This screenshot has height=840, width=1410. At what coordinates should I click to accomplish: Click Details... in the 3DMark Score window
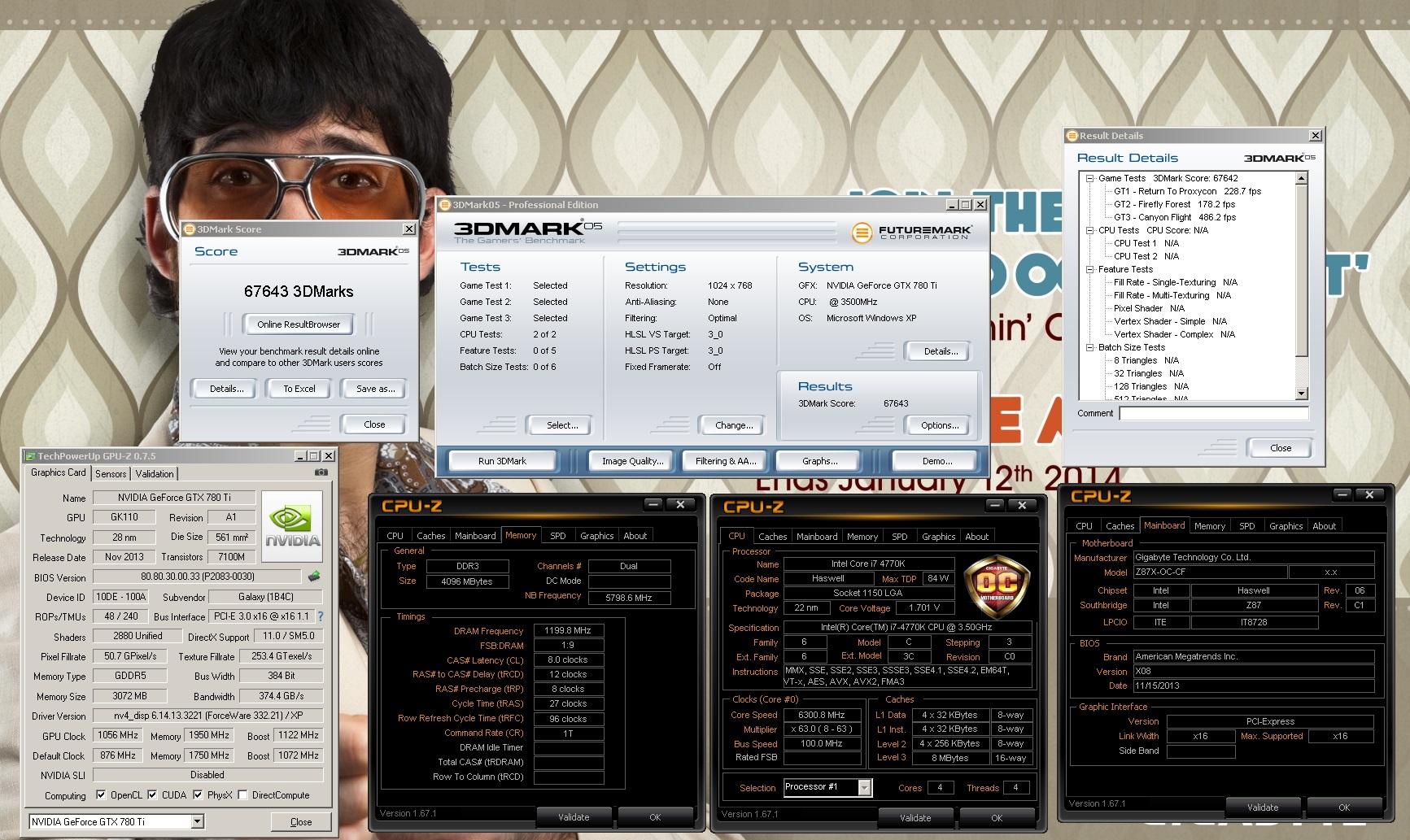click(226, 389)
